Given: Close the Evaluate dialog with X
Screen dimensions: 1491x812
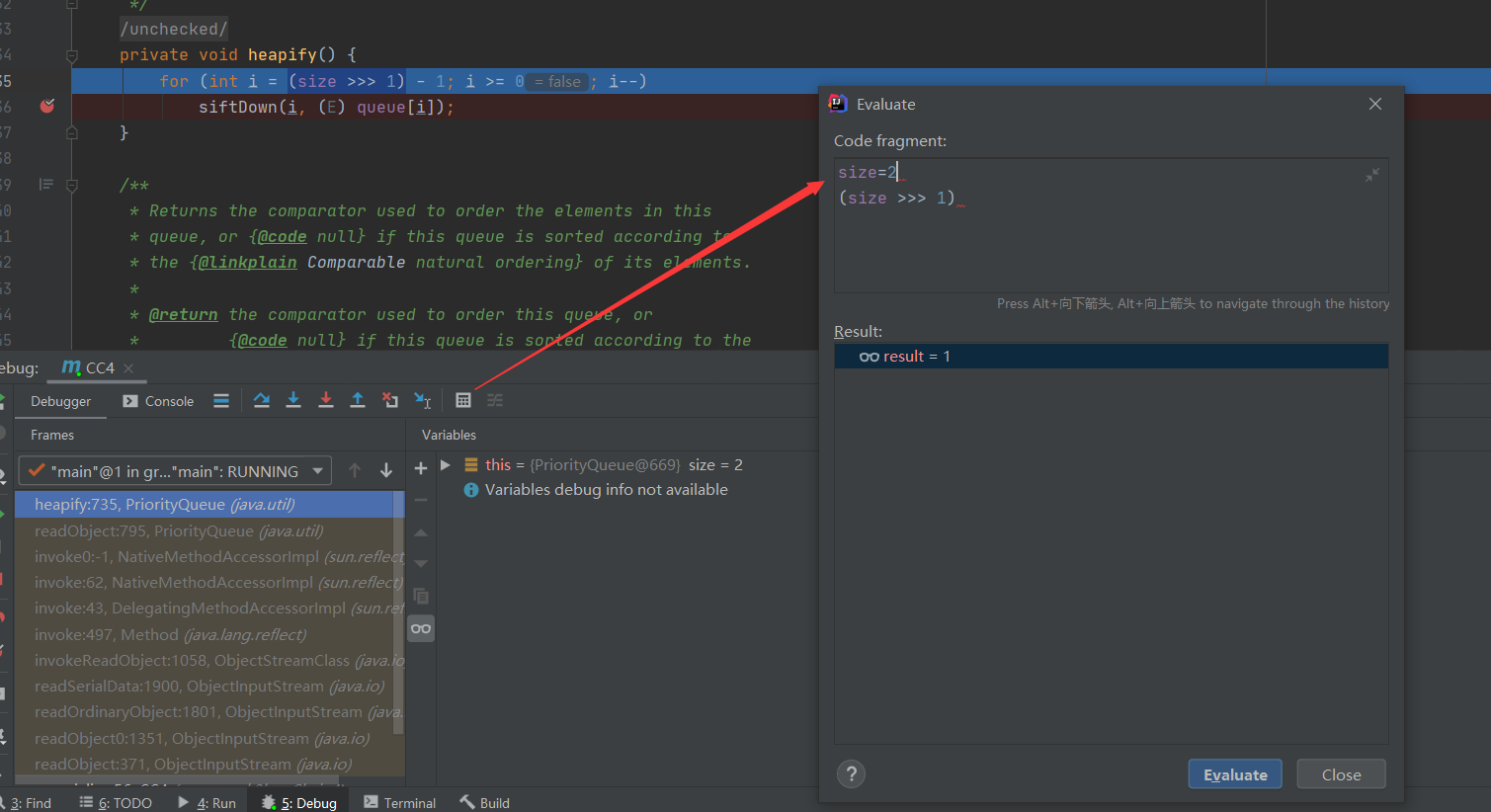Looking at the screenshot, I should (x=1375, y=104).
